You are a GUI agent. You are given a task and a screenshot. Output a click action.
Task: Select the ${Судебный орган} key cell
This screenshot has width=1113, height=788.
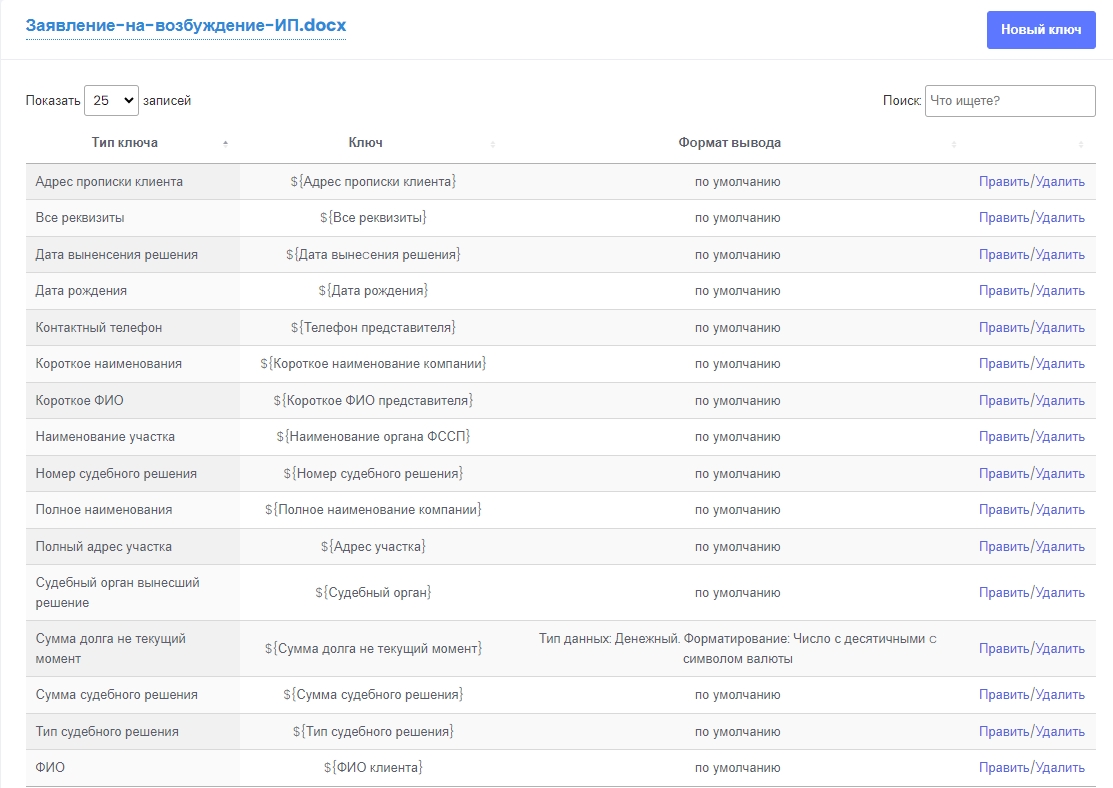point(373,593)
